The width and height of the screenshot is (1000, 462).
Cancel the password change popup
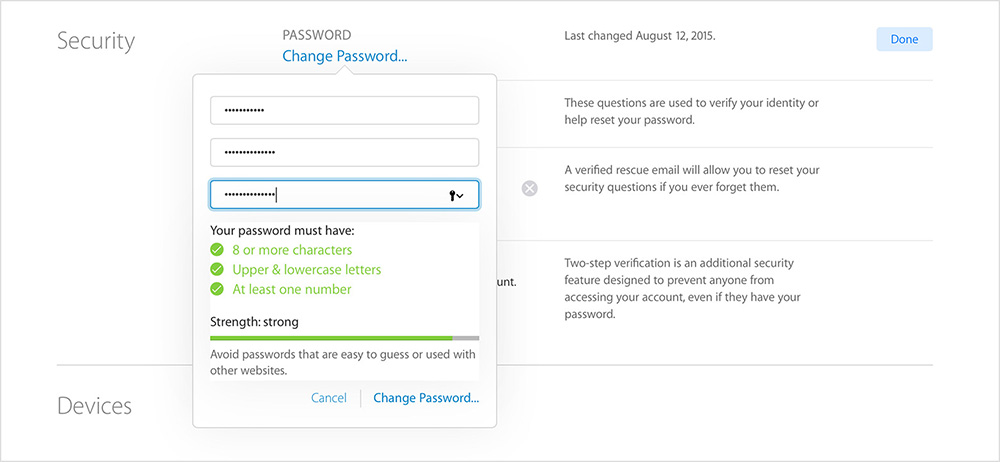[x=329, y=398]
